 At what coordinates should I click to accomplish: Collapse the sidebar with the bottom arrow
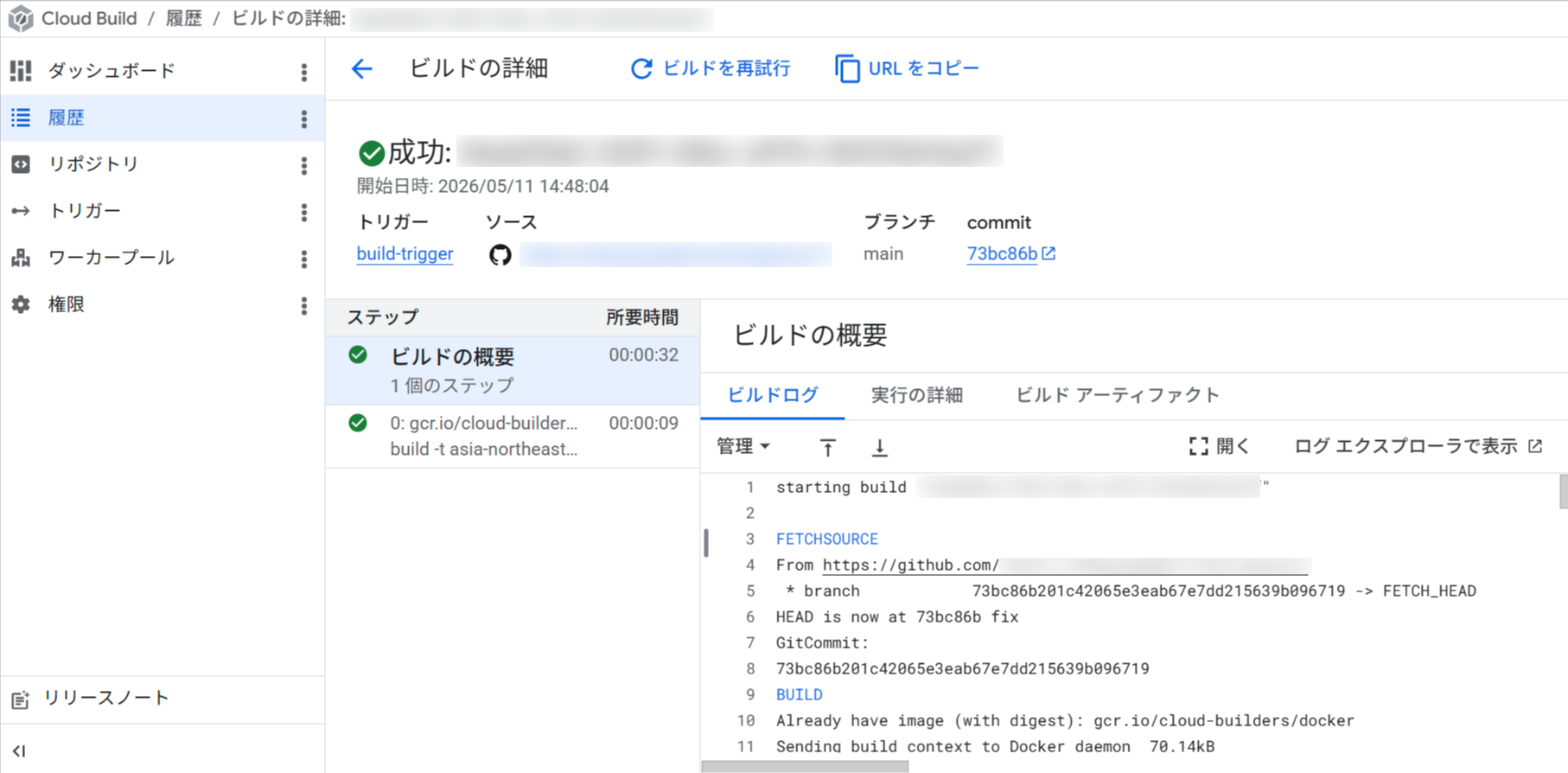[x=19, y=751]
